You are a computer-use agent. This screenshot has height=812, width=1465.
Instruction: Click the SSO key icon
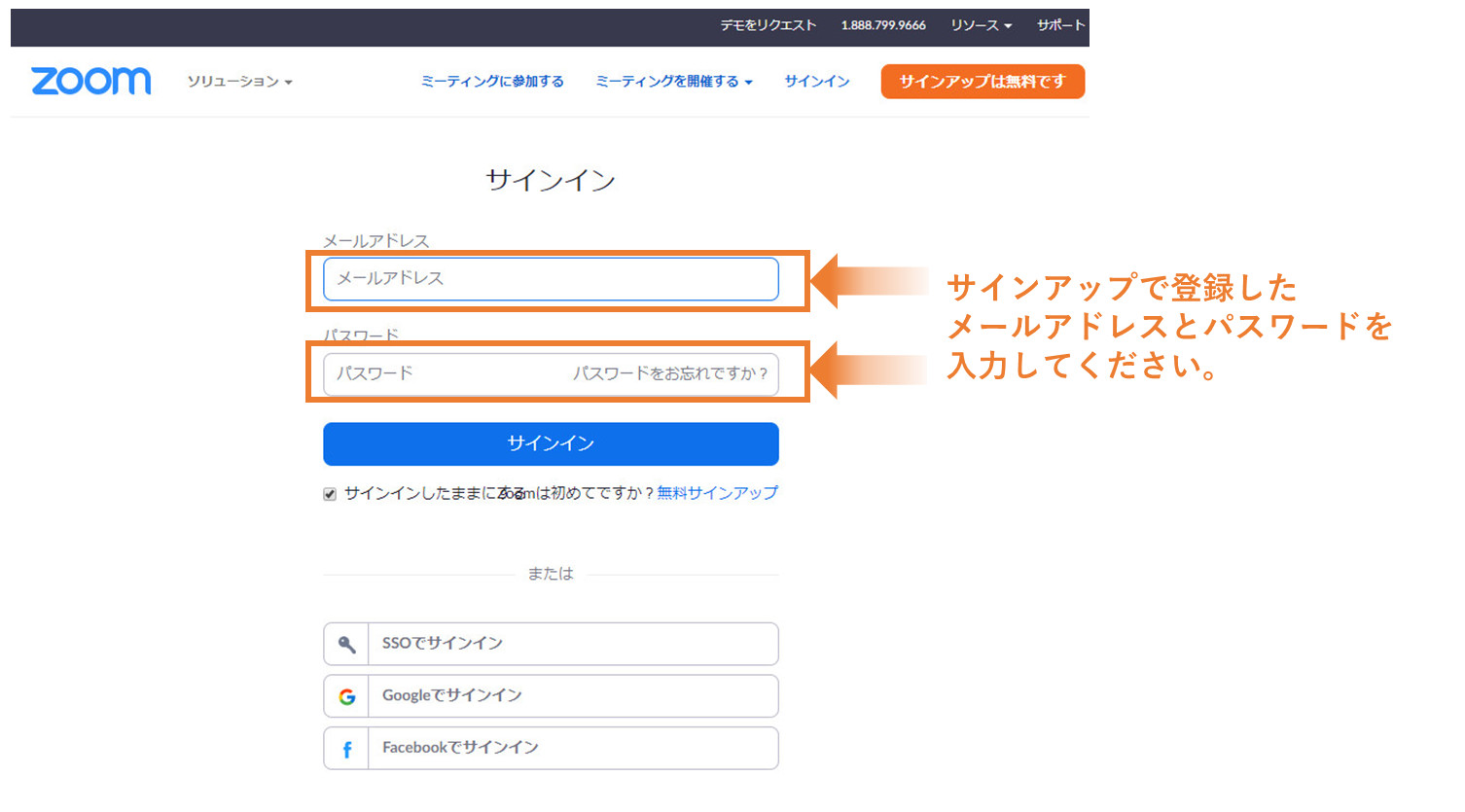[x=346, y=644]
